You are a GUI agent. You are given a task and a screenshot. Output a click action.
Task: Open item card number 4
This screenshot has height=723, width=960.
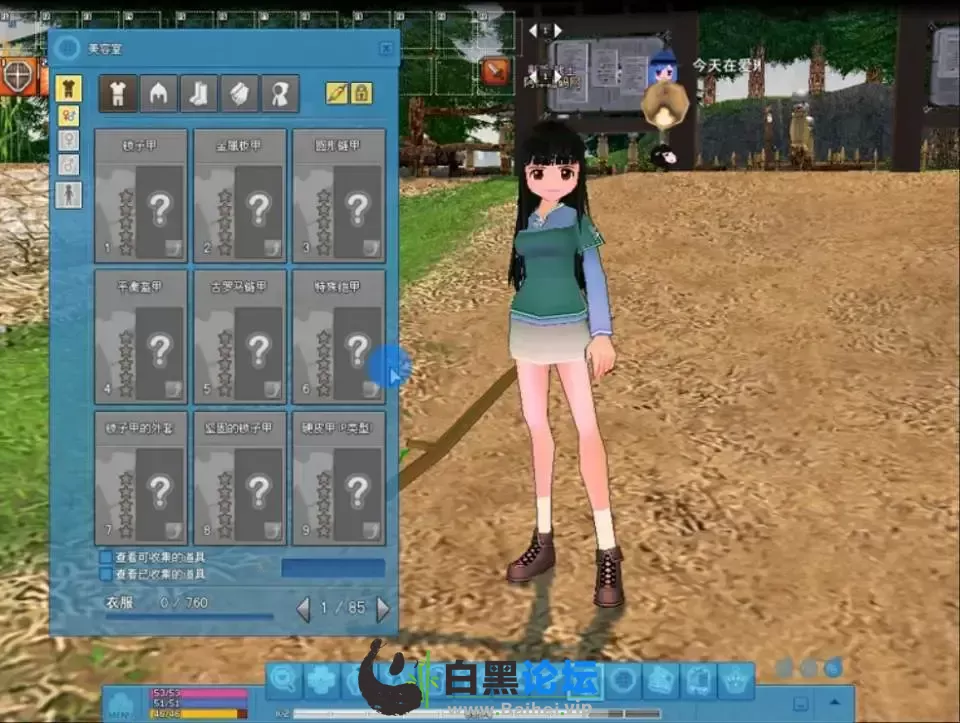click(141, 337)
